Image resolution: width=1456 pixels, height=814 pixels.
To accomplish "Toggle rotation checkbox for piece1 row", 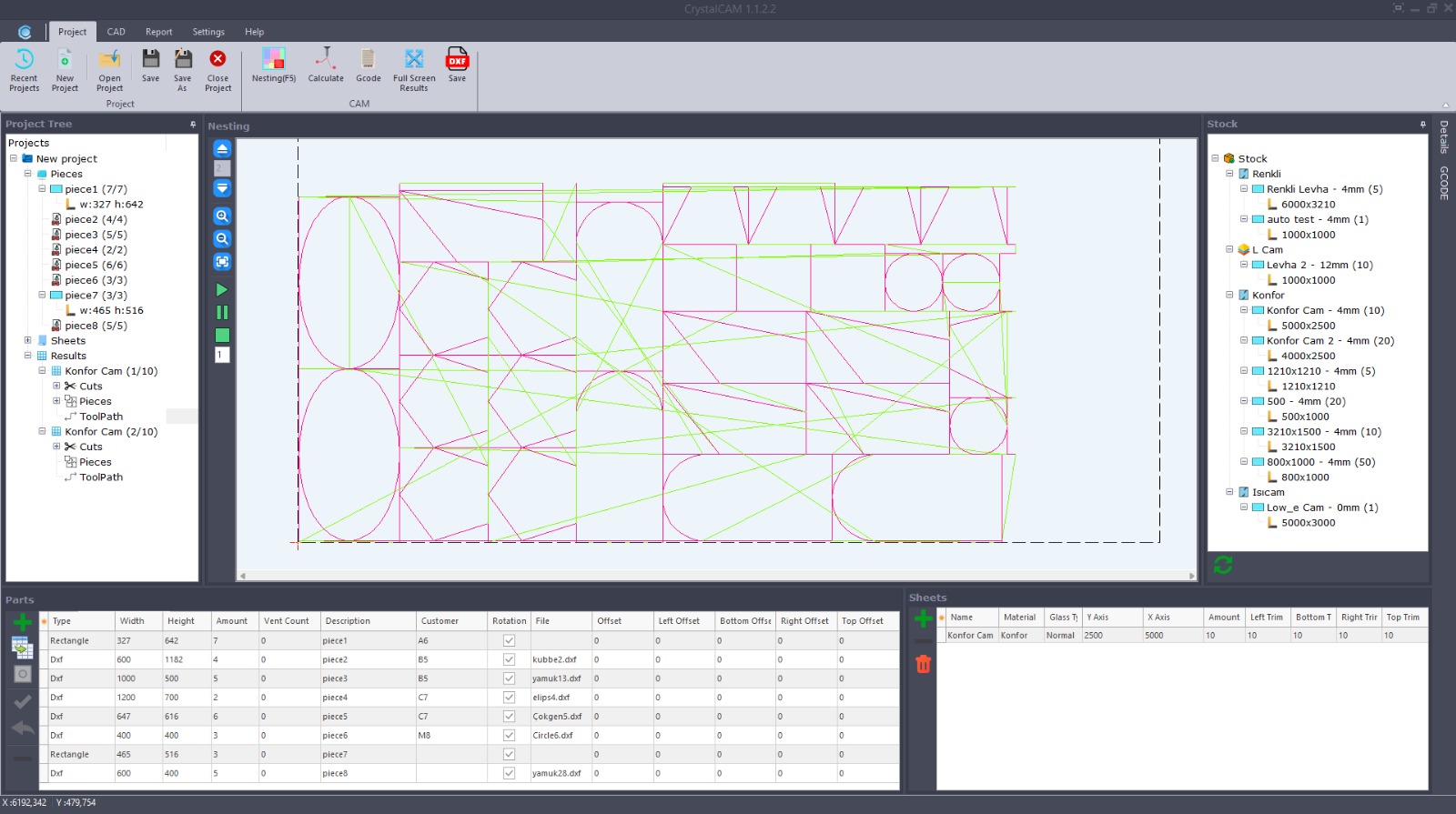I will point(509,641).
